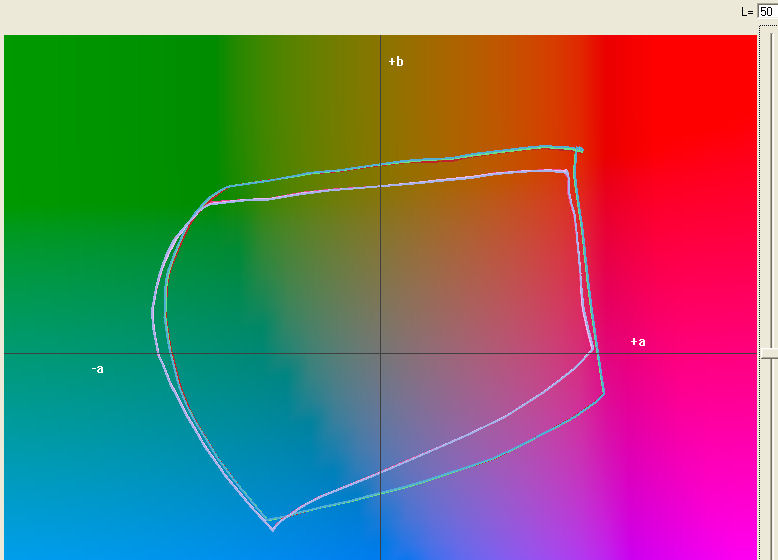Click the +a axis label
The width and height of the screenshot is (778, 560).
coord(638,342)
